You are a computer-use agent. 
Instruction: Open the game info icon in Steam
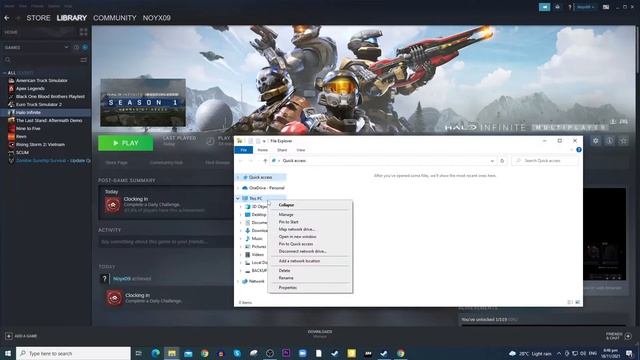point(609,141)
